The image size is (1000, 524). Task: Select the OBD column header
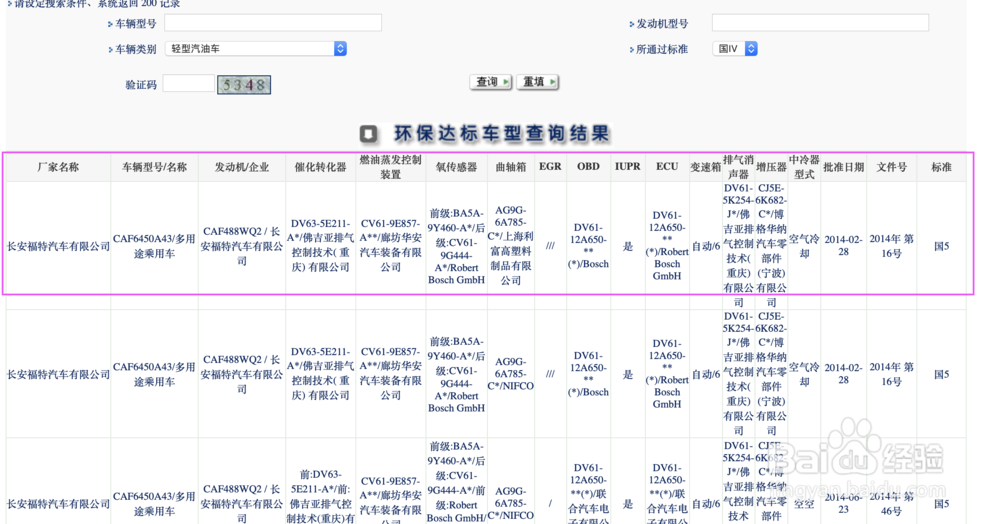tap(588, 166)
